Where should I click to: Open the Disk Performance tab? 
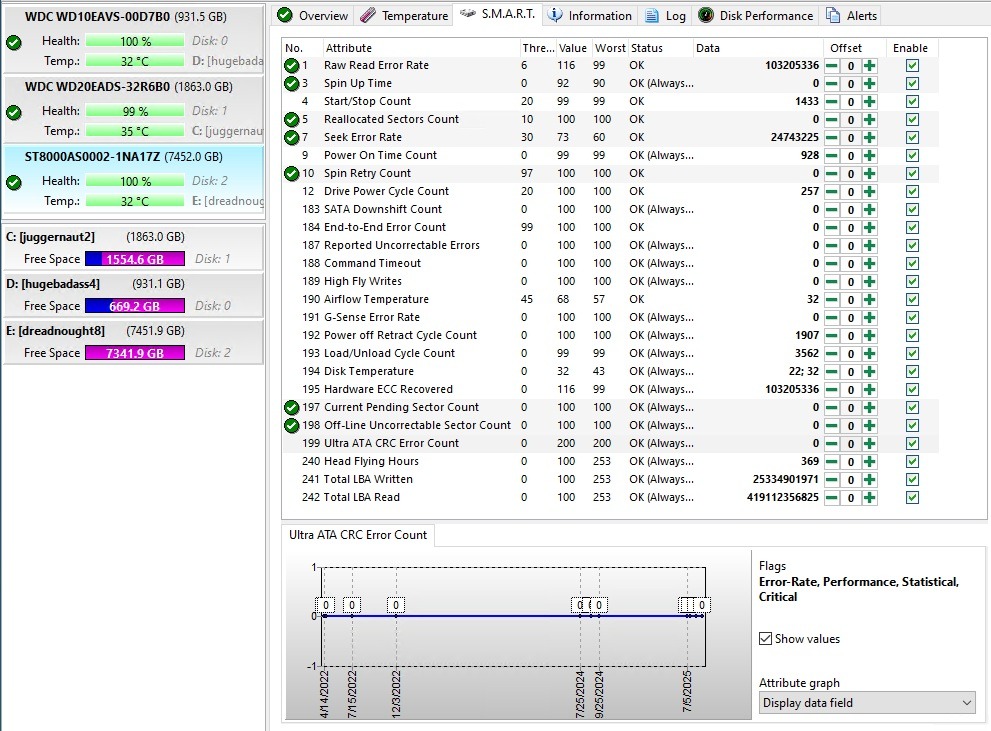[x=756, y=16]
